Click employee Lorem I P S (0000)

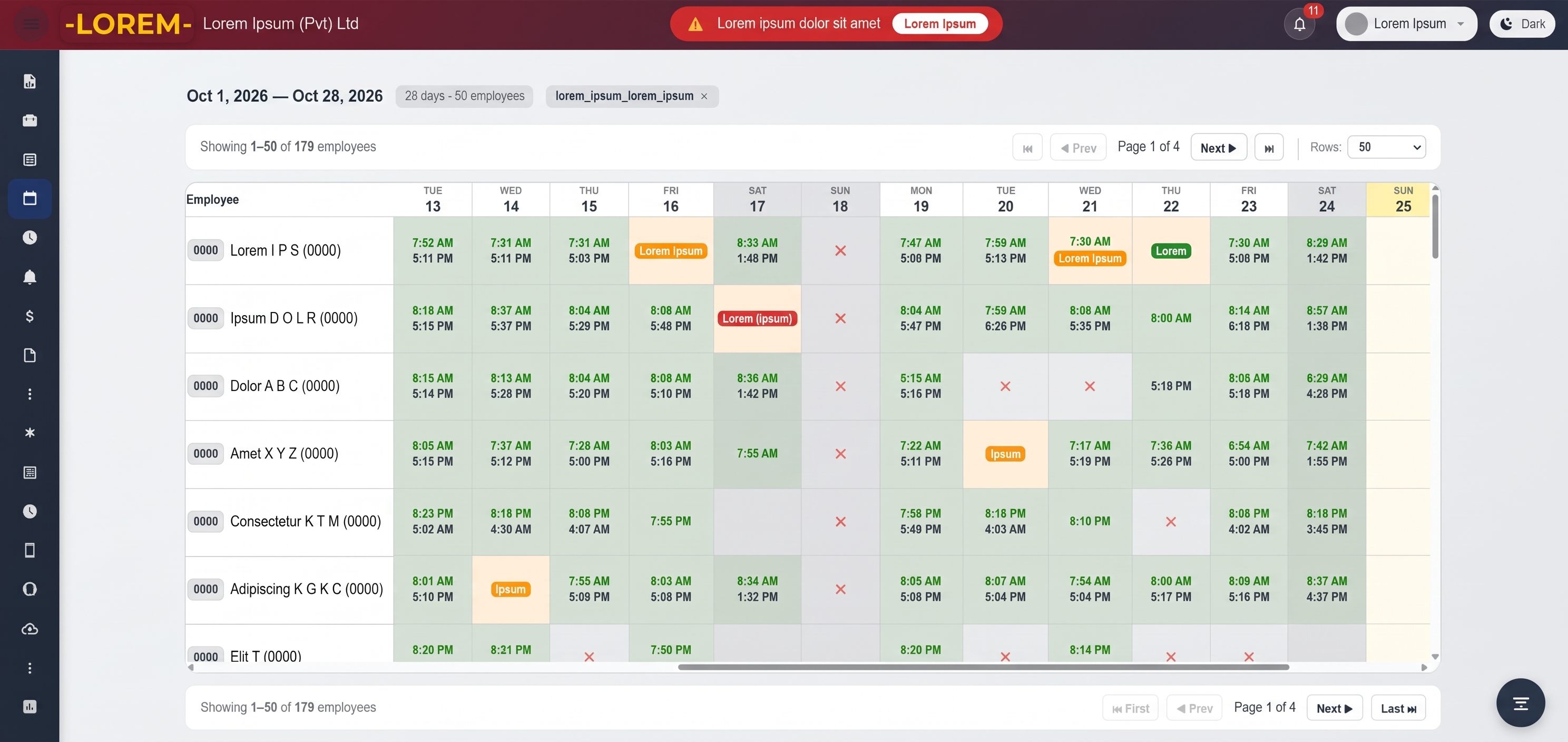pos(285,251)
